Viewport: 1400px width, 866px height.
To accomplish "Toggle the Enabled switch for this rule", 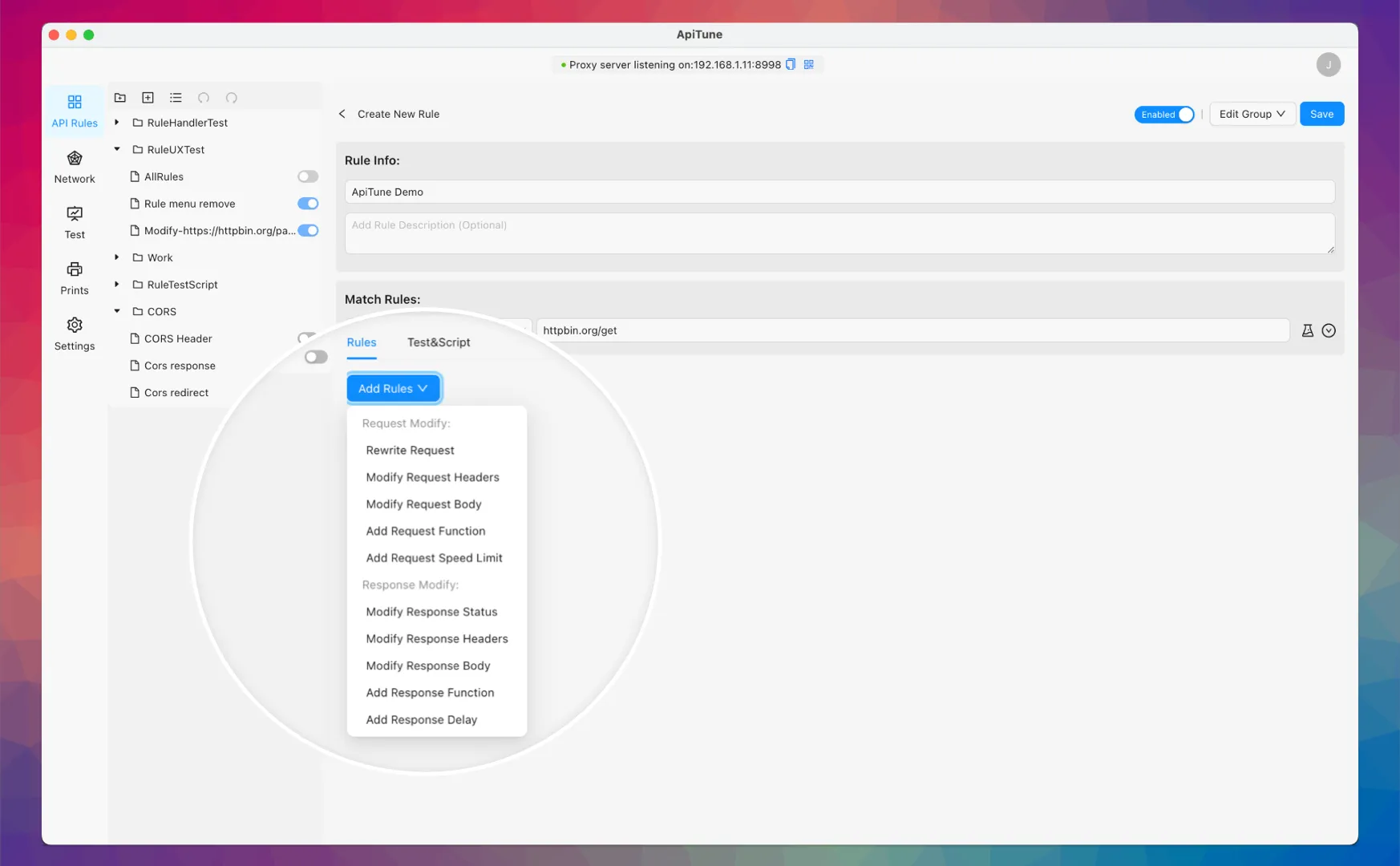I will (x=1164, y=115).
